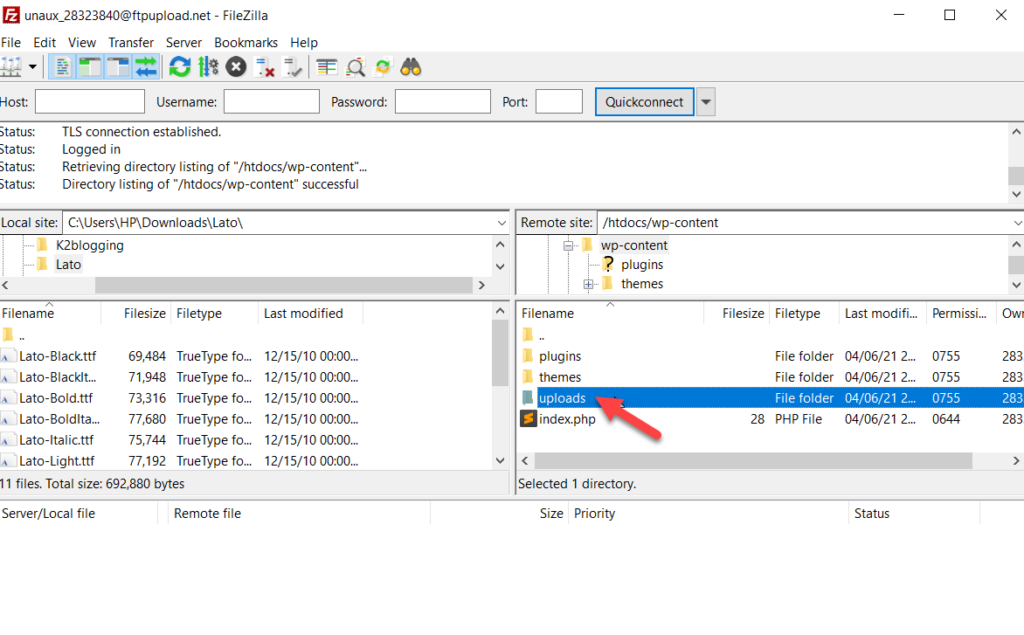This screenshot has width=1024, height=635.
Task: Collapse the wp-content tree node
Action: [x=568, y=246]
